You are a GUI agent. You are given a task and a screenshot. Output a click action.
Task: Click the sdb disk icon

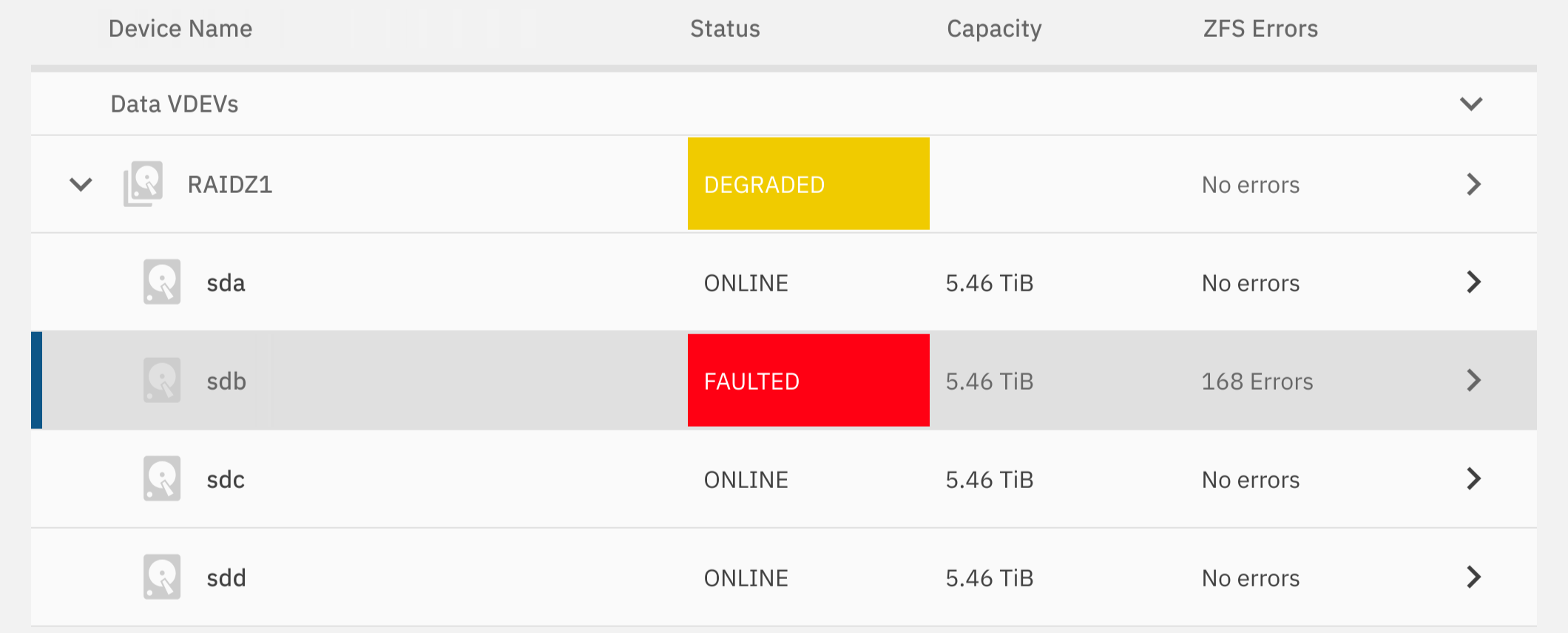(162, 380)
